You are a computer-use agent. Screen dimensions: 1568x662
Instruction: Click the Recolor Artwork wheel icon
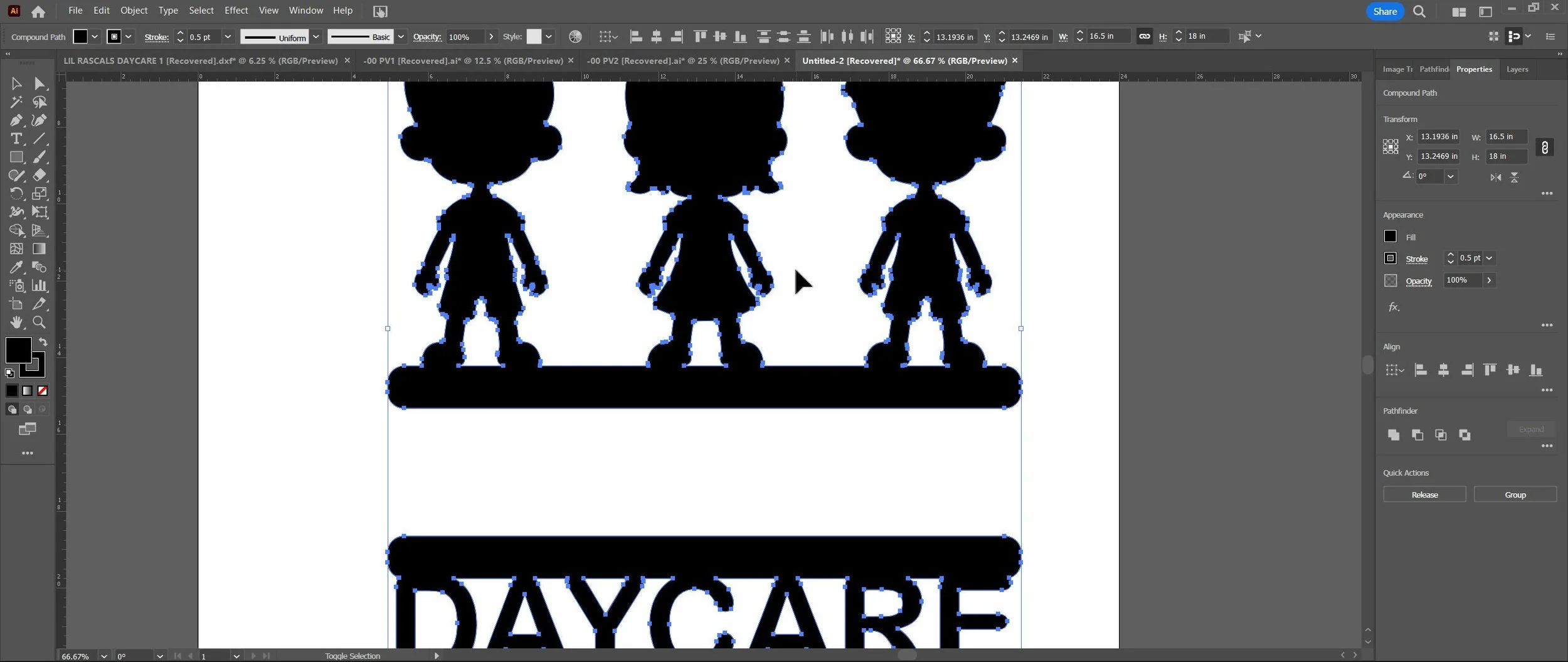coord(575,37)
